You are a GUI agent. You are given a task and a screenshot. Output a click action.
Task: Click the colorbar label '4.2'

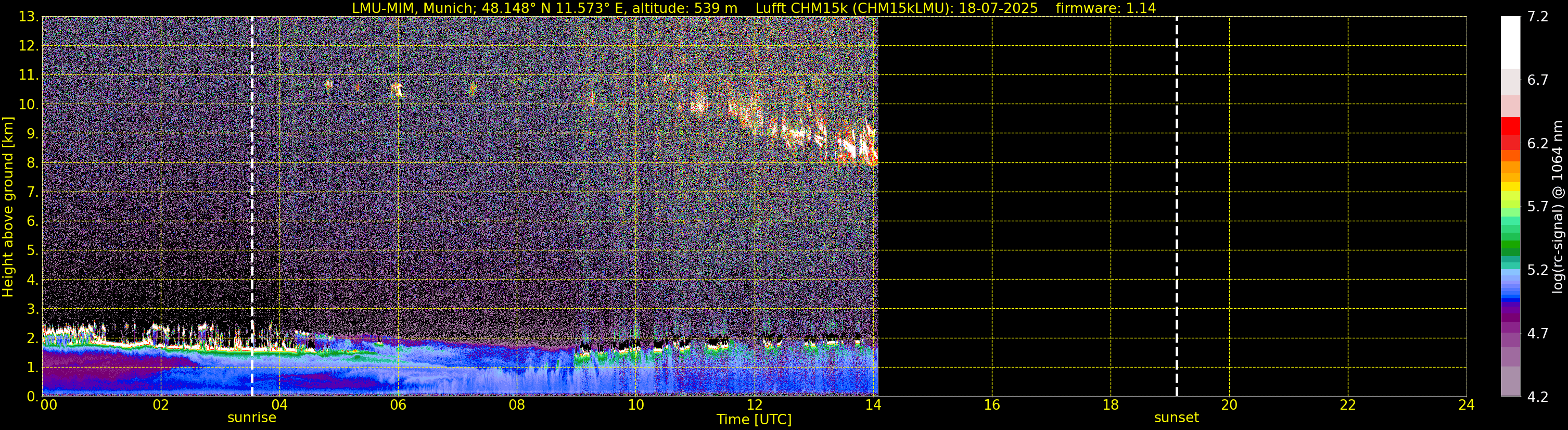coord(1538,397)
